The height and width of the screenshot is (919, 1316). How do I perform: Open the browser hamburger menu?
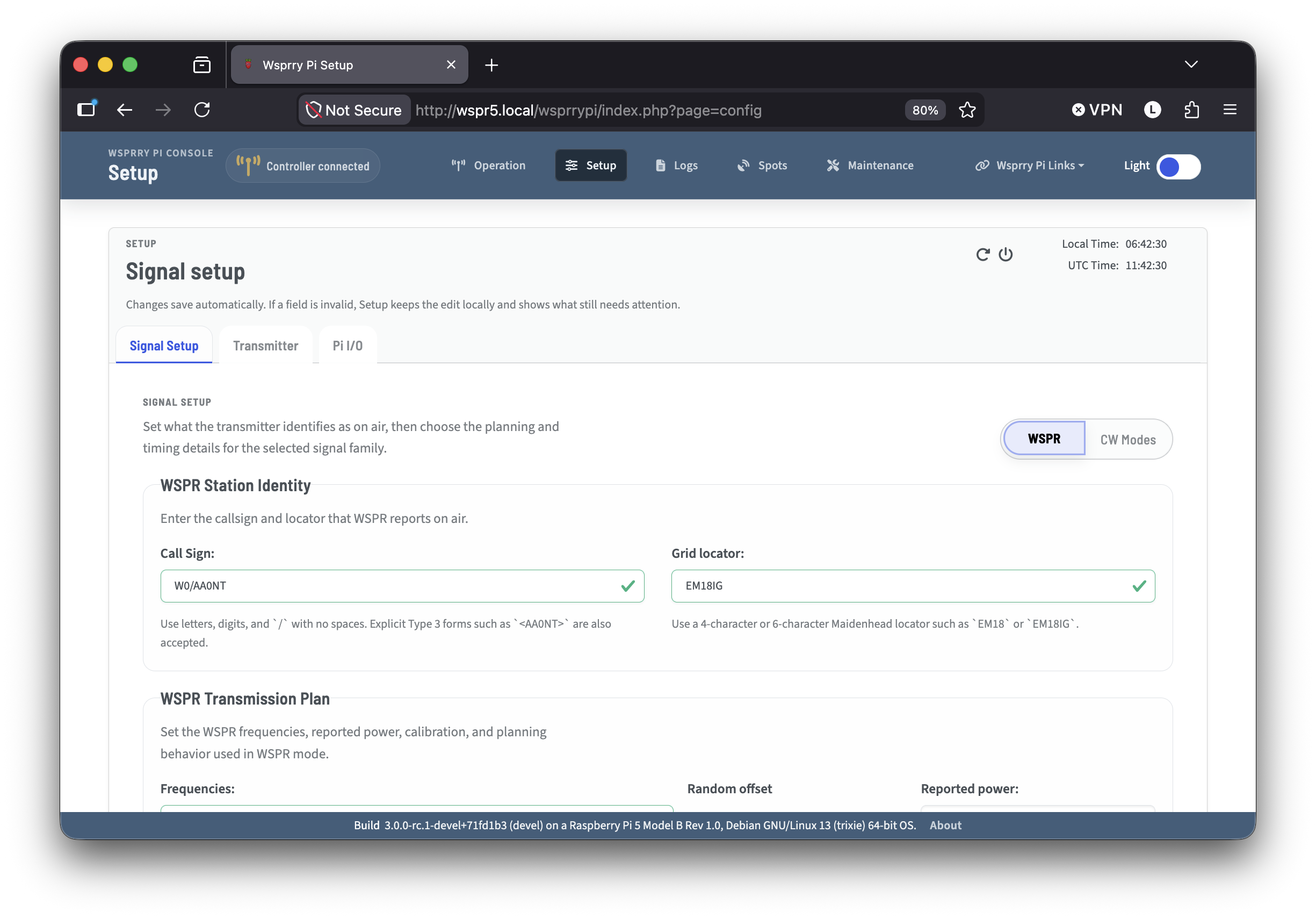(1230, 110)
